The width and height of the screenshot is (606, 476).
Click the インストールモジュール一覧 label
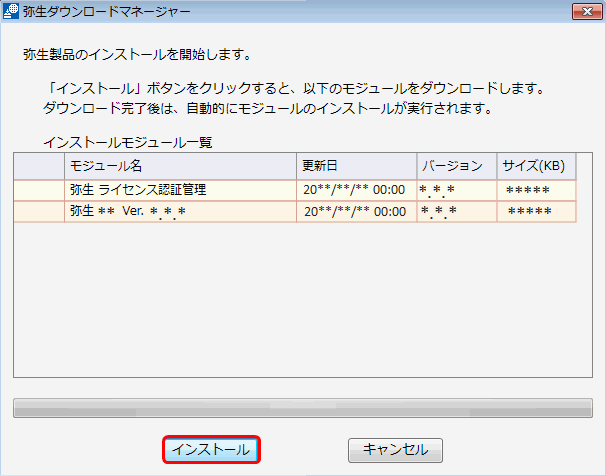pyautogui.click(x=128, y=143)
